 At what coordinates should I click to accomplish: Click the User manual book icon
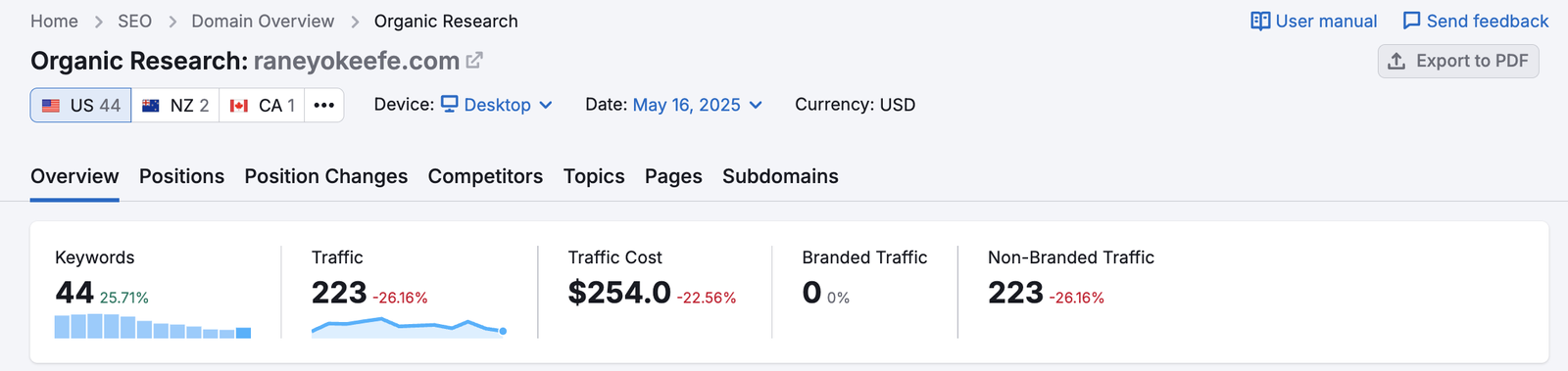(1260, 22)
